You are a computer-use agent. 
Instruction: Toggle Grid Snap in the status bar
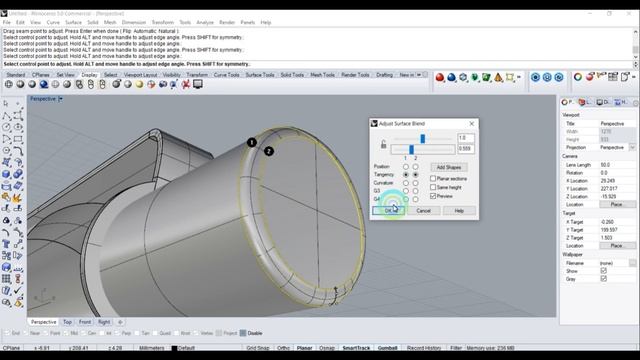(258, 348)
